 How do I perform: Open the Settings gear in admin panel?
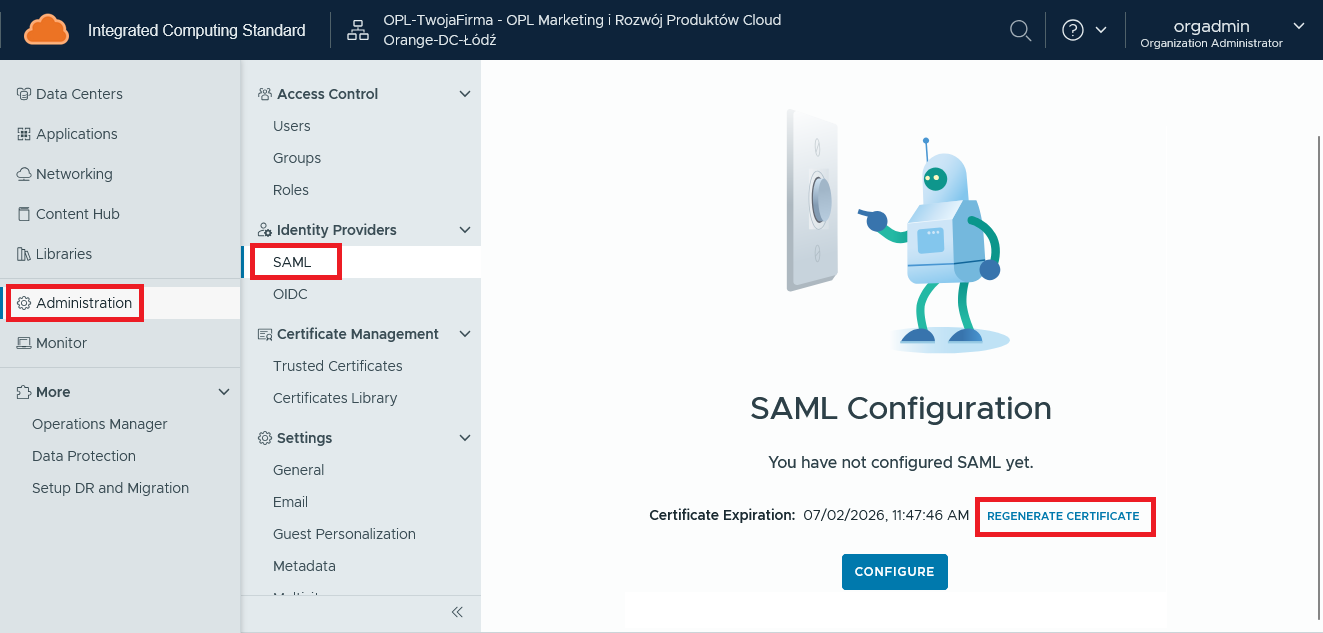point(265,437)
